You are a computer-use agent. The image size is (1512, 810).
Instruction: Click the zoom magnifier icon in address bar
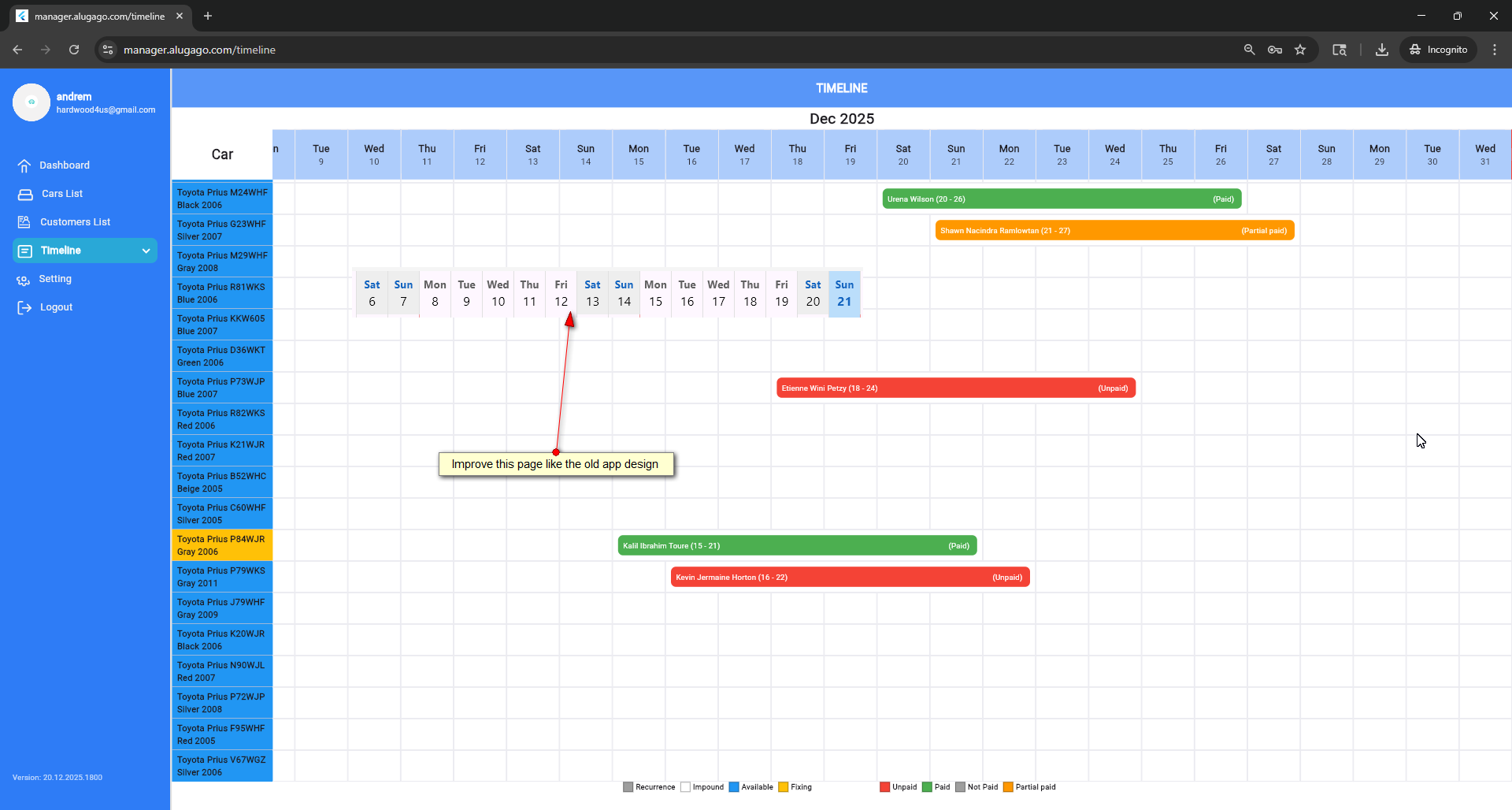tap(1249, 50)
